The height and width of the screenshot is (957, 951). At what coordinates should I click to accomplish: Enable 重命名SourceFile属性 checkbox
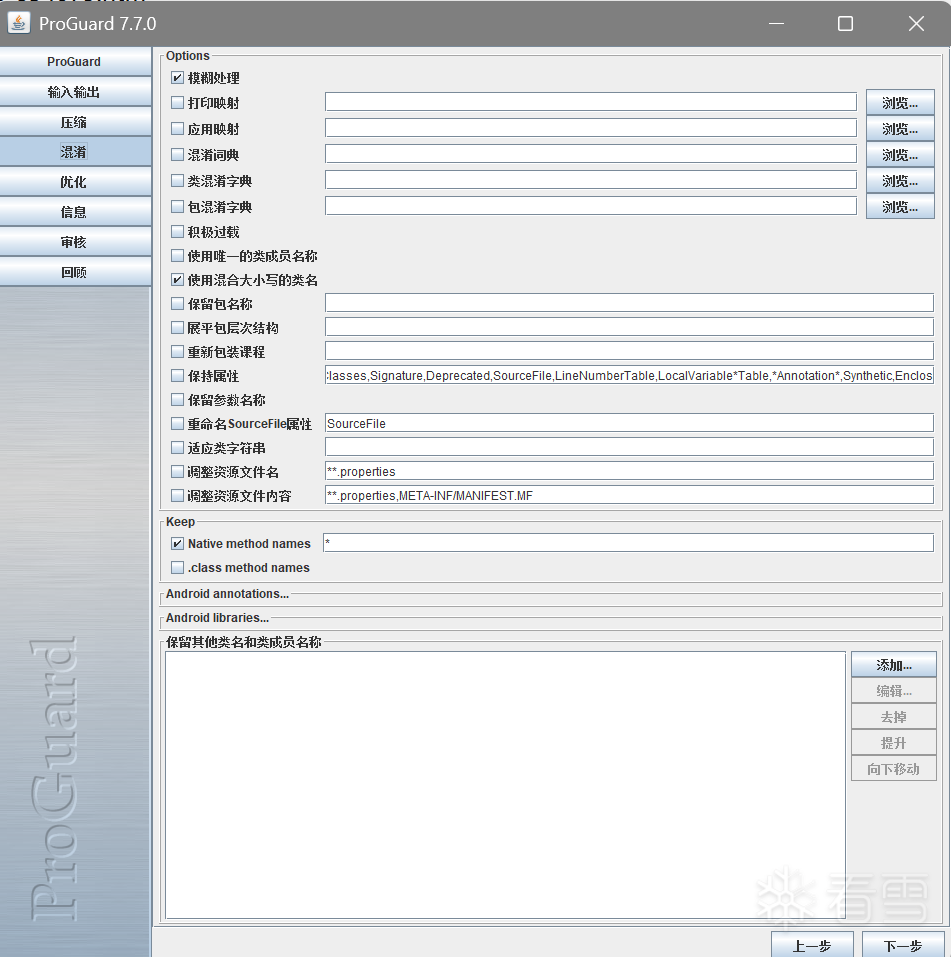click(178, 424)
